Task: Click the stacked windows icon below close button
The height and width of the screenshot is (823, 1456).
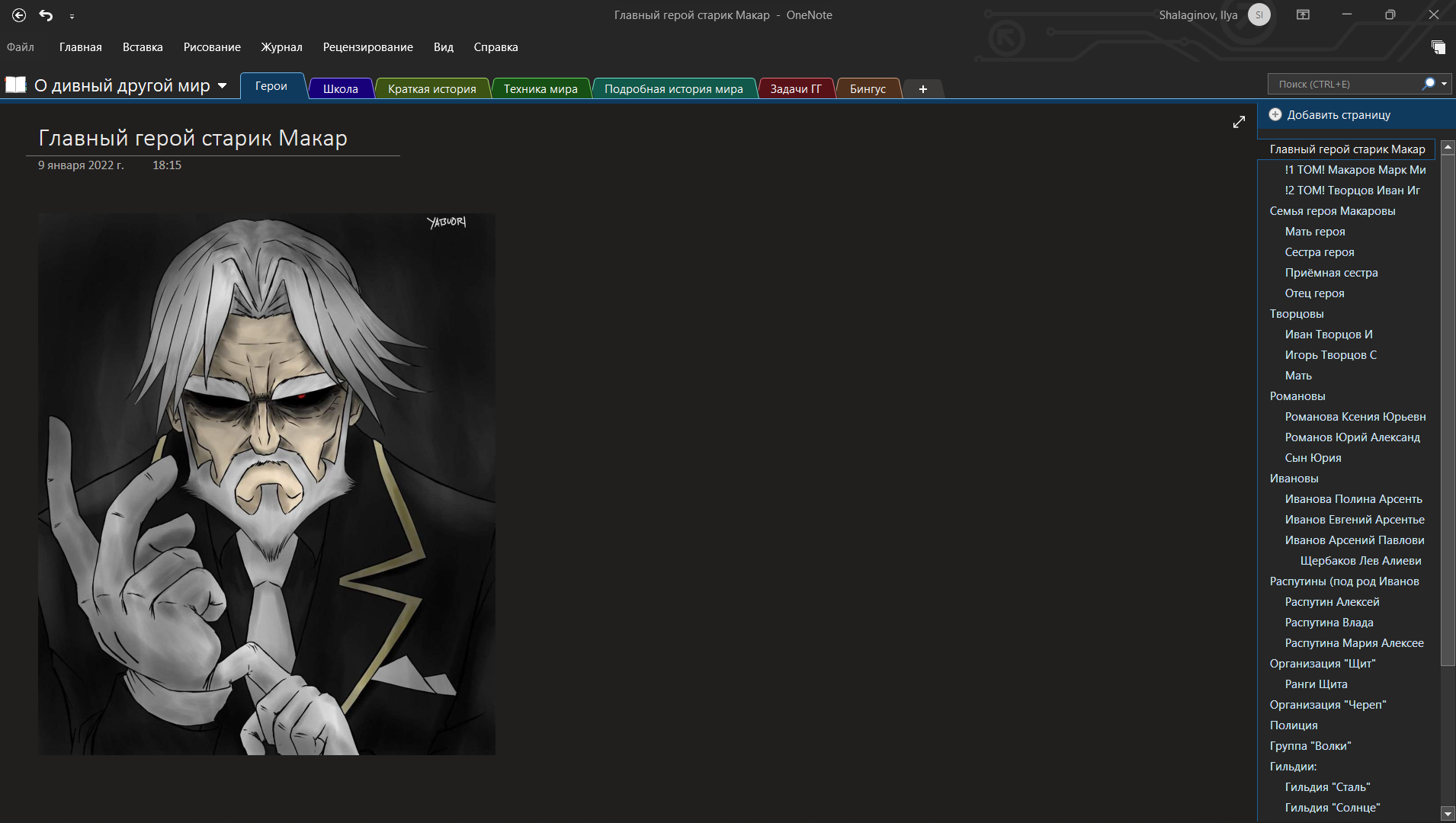Action: click(1438, 47)
